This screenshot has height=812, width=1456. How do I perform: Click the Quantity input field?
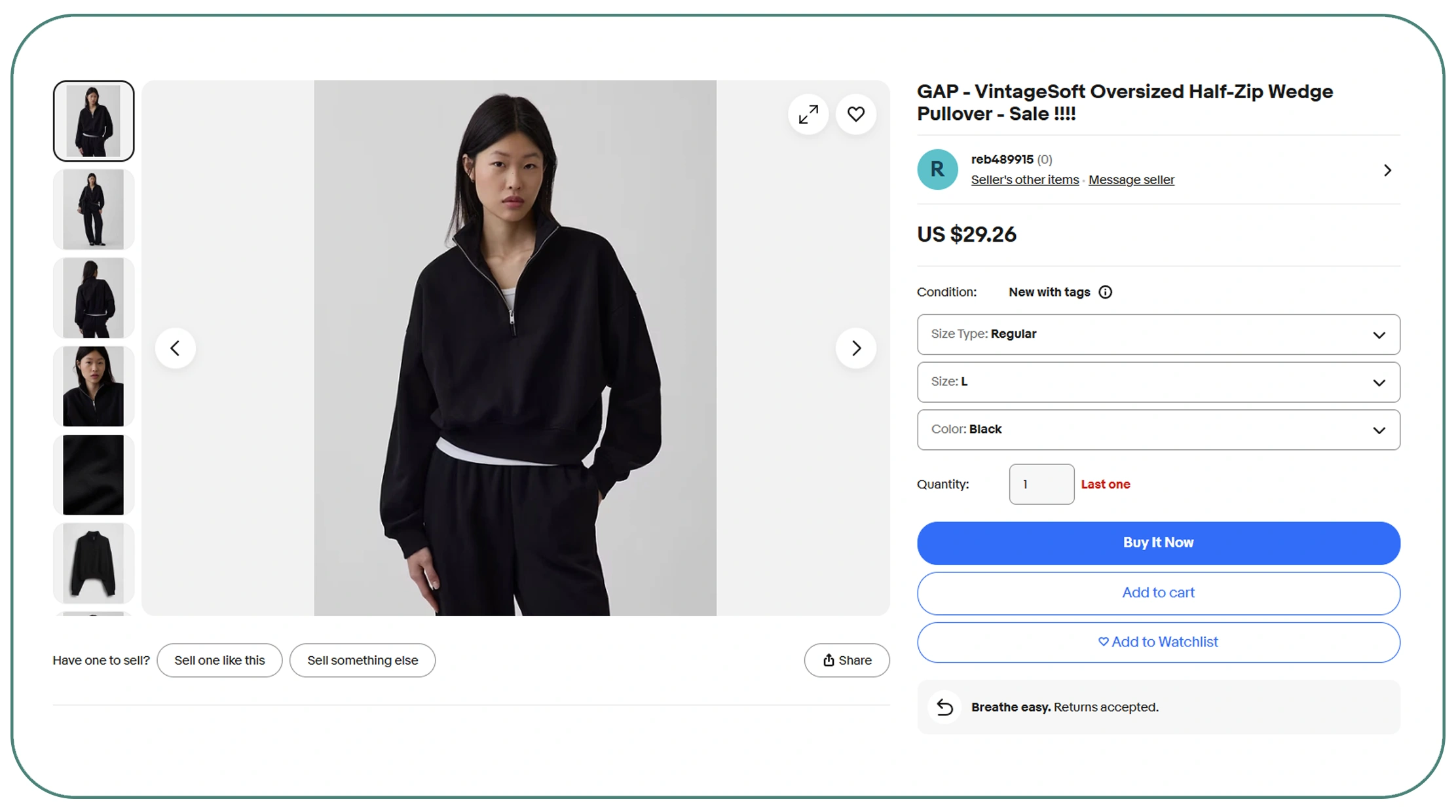[x=1041, y=484]
